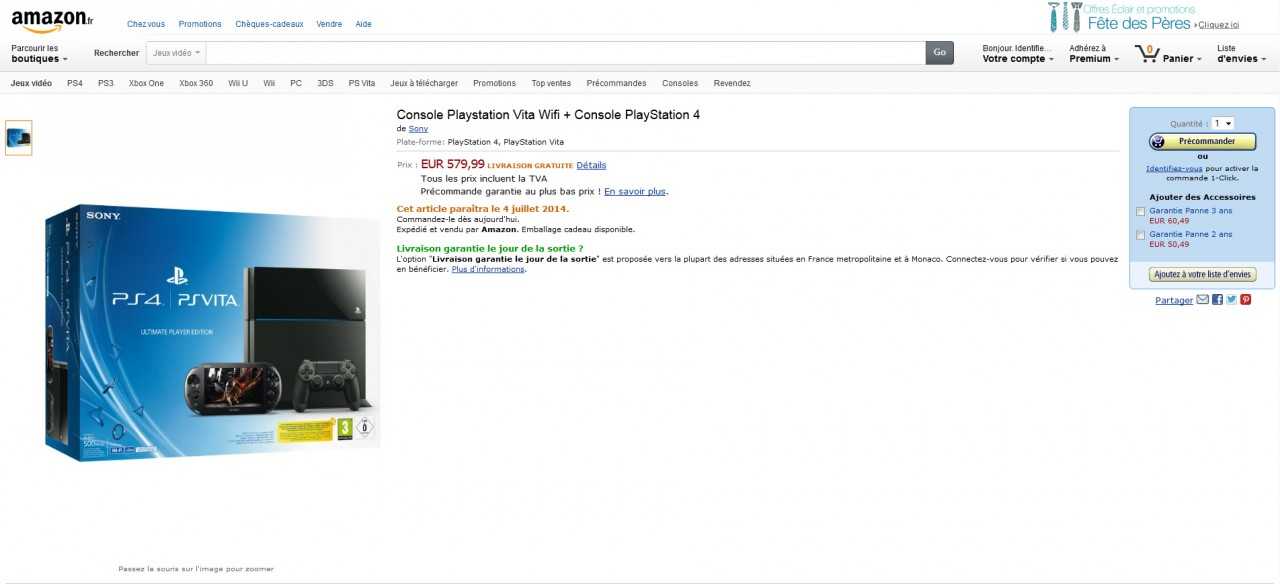
Task: Open the Votre compte dropdown
Action: [1018, 54]
